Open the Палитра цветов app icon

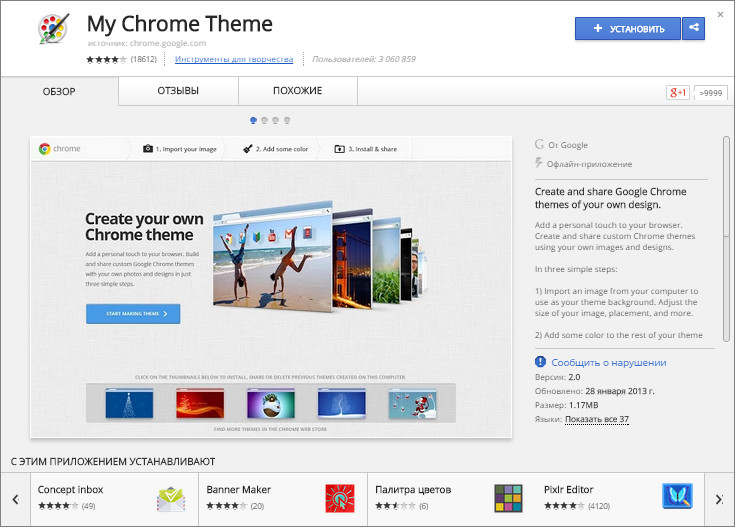(x=509, y=497)
